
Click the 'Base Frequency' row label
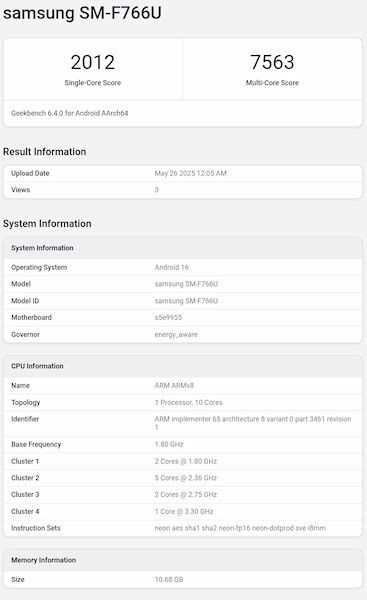[36, 445]
